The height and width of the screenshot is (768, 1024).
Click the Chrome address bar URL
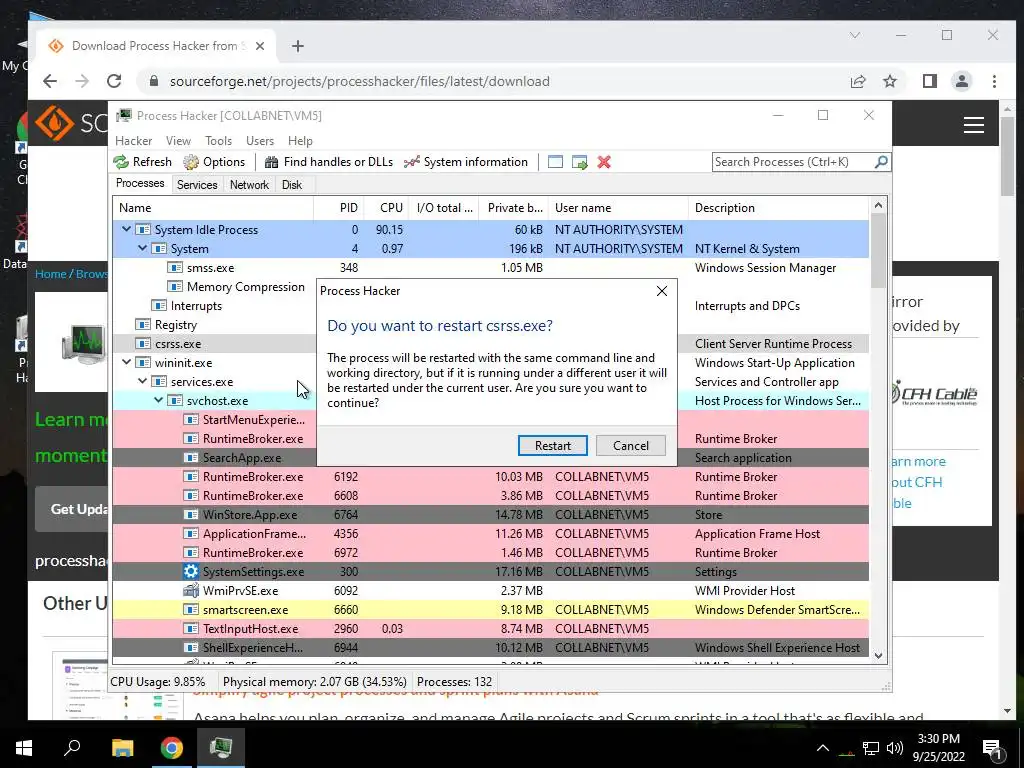pos(360,81)
